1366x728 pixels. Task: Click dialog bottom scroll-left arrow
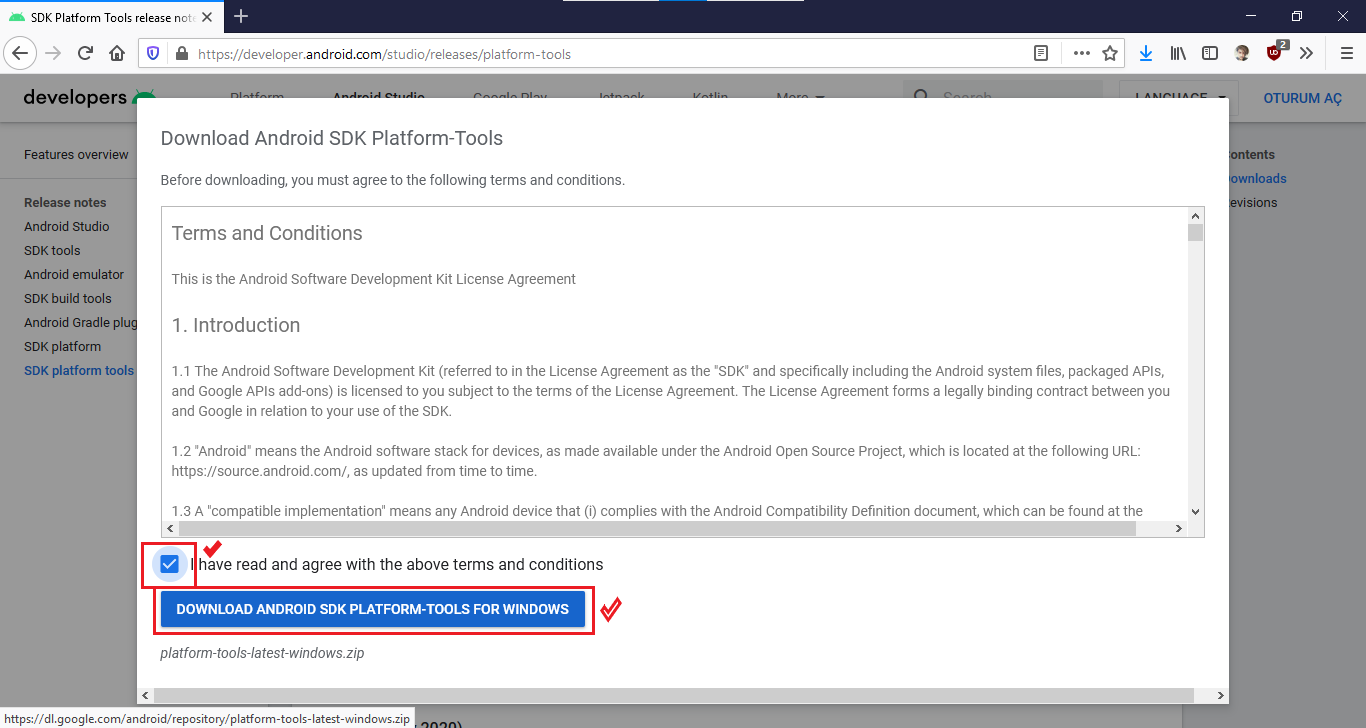(x=145, y=695)
